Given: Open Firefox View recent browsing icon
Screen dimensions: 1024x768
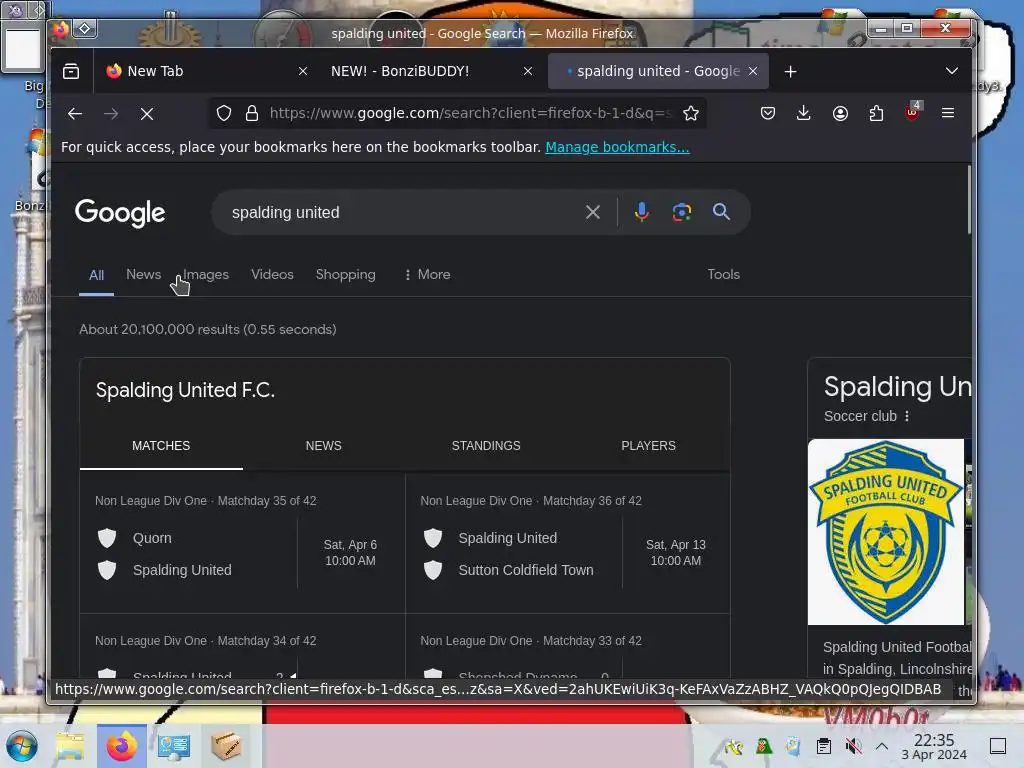Looking at the screenshot, I should [x=71, y=71].
